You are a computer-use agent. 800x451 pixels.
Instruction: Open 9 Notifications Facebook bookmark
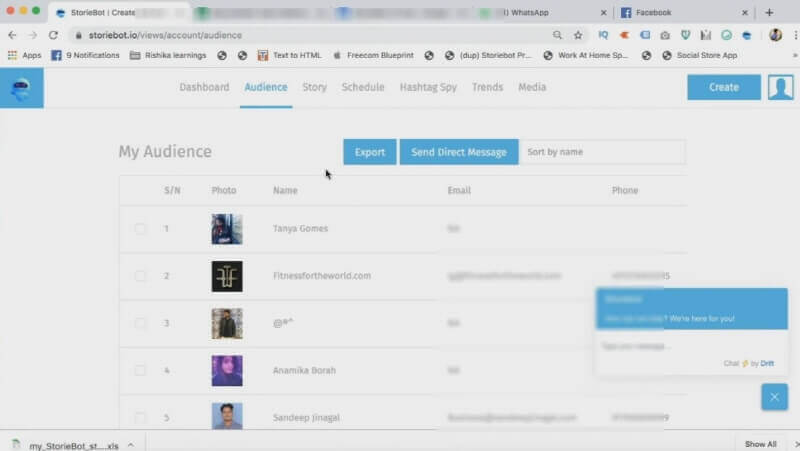85,55
